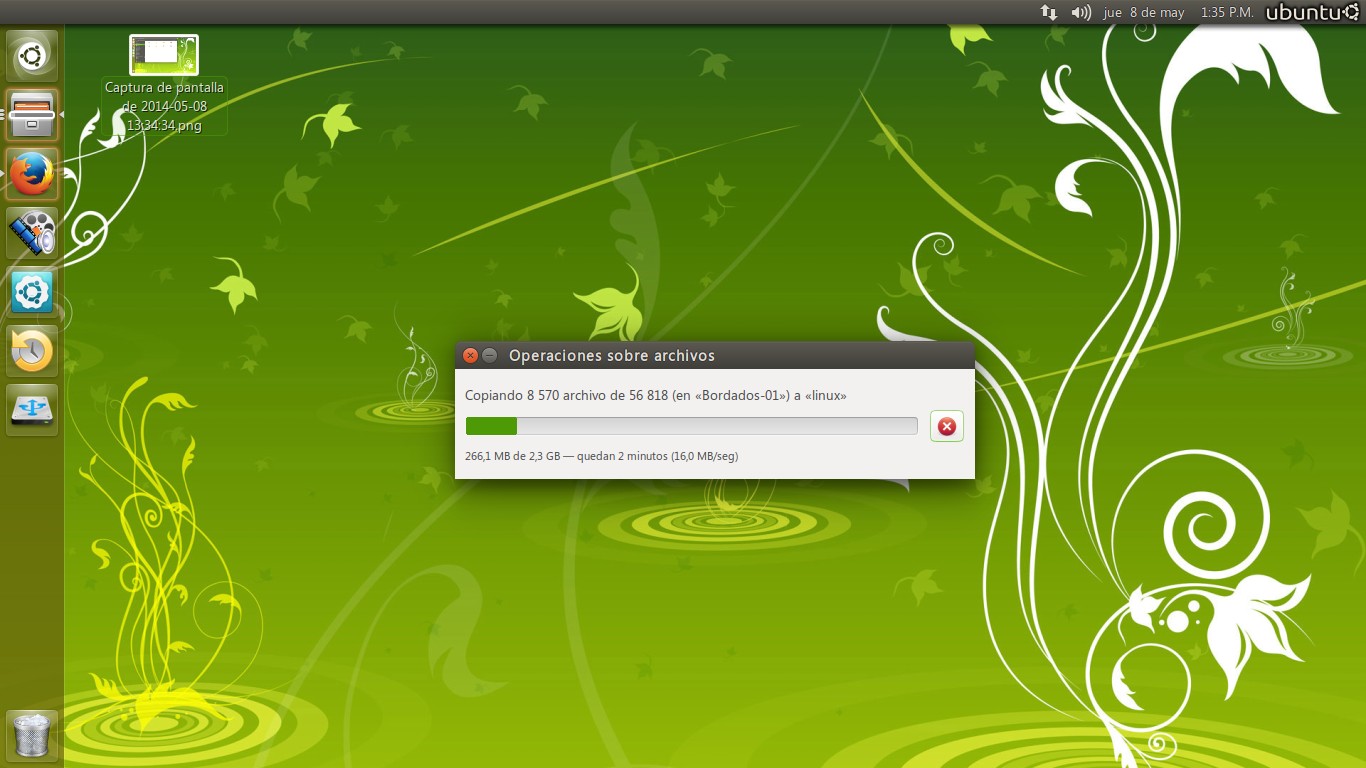Open the Trash in the launcher
Viewport: 1366px width, 768px height.
tap(32, 735)
